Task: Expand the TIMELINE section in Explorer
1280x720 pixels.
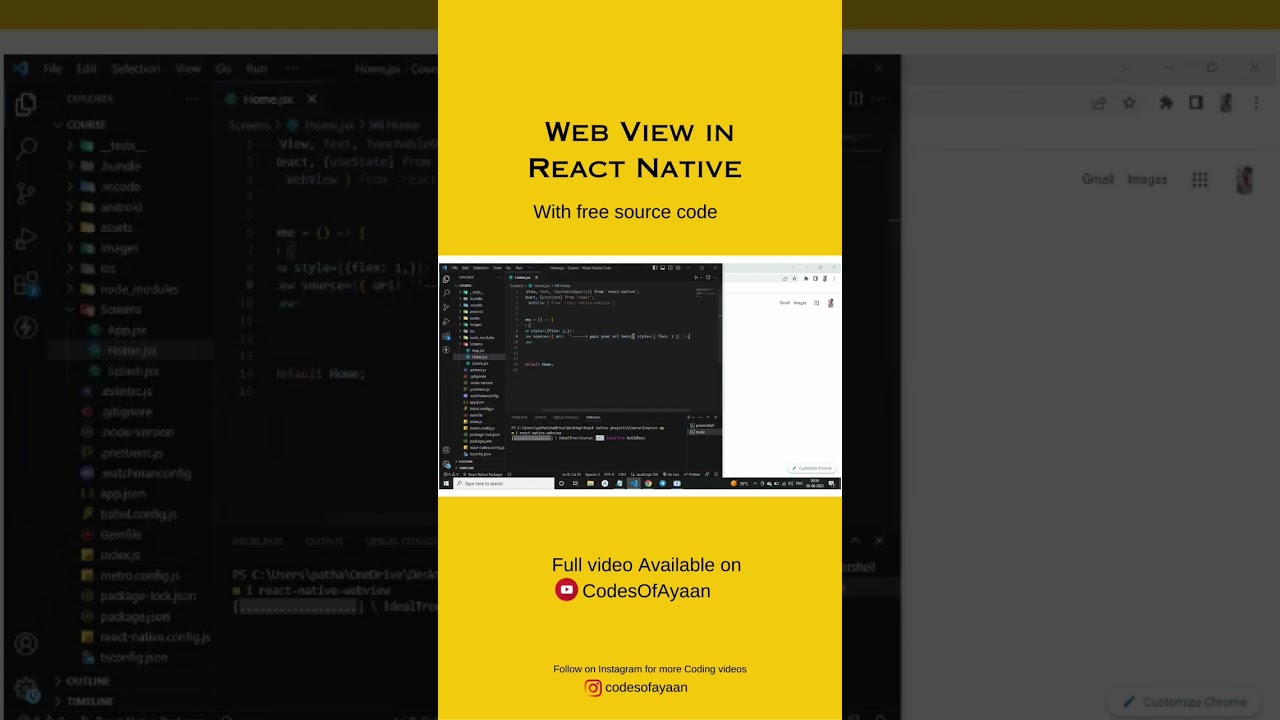Action: pyautogui.click(x=479, y=468)
